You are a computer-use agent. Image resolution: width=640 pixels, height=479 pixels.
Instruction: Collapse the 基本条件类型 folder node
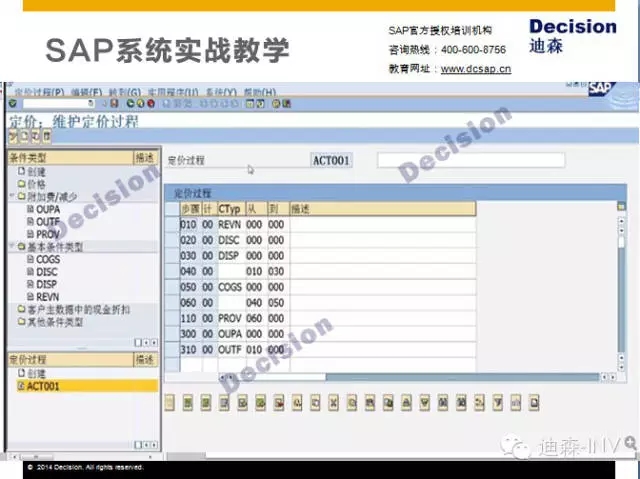(13, 246)
